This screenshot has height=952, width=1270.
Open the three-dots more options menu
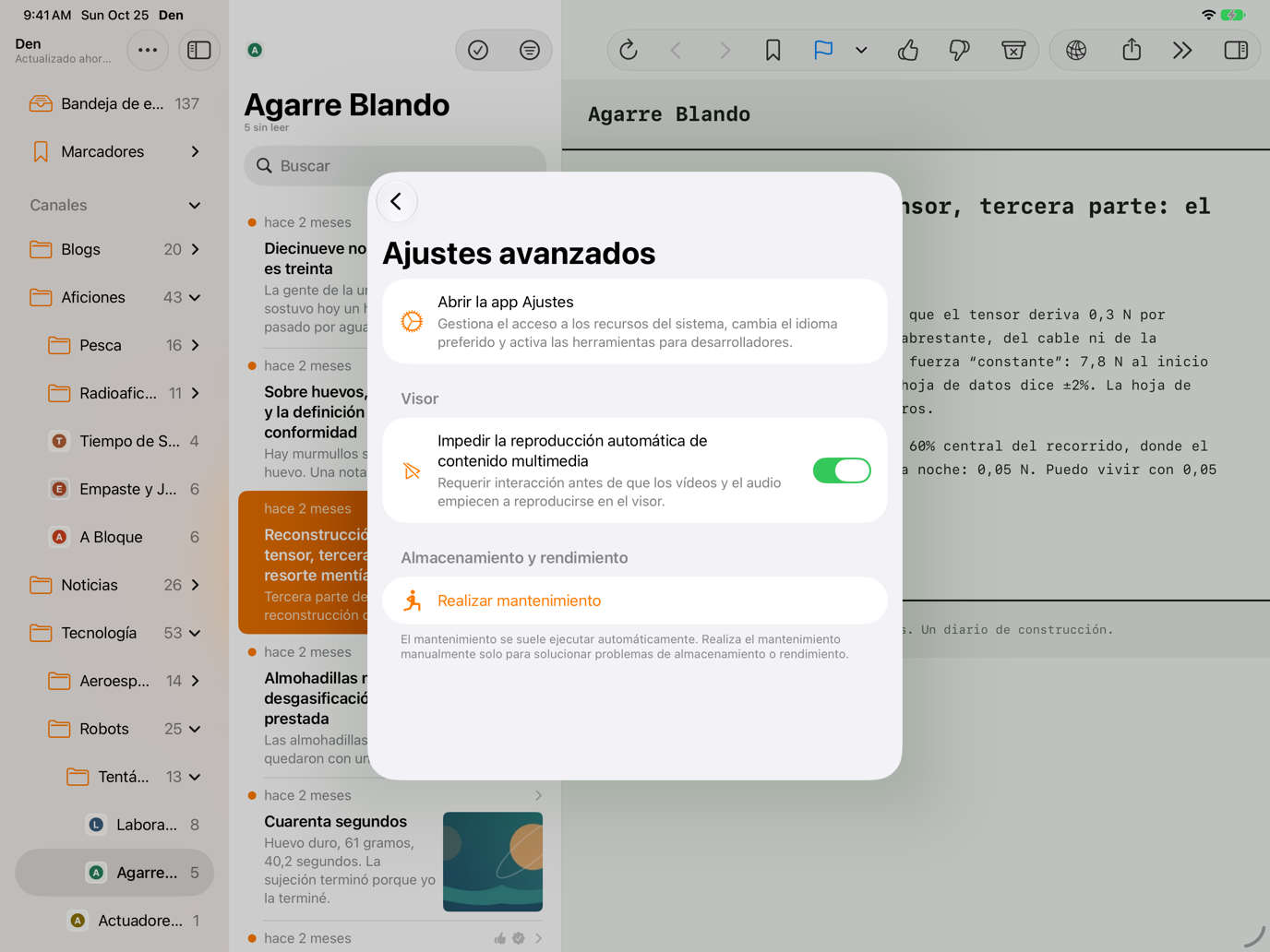tap(148, 50)
